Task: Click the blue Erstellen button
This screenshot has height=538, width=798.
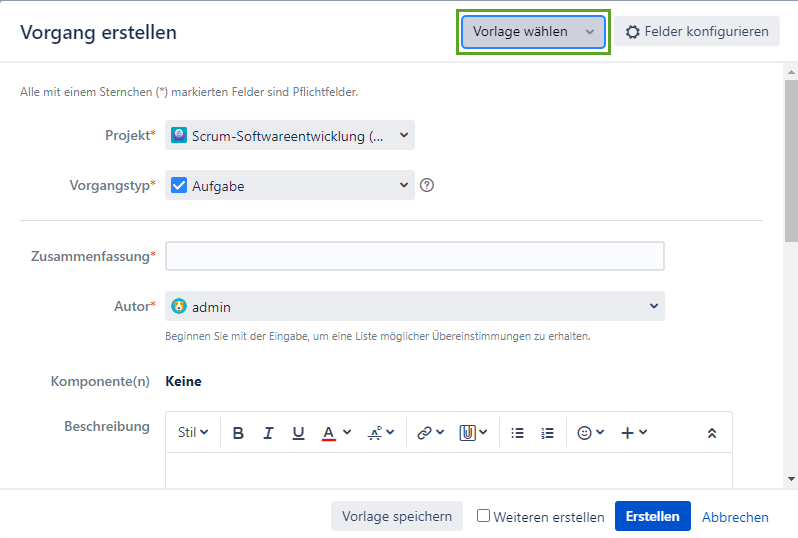Action: pos(652,516)
